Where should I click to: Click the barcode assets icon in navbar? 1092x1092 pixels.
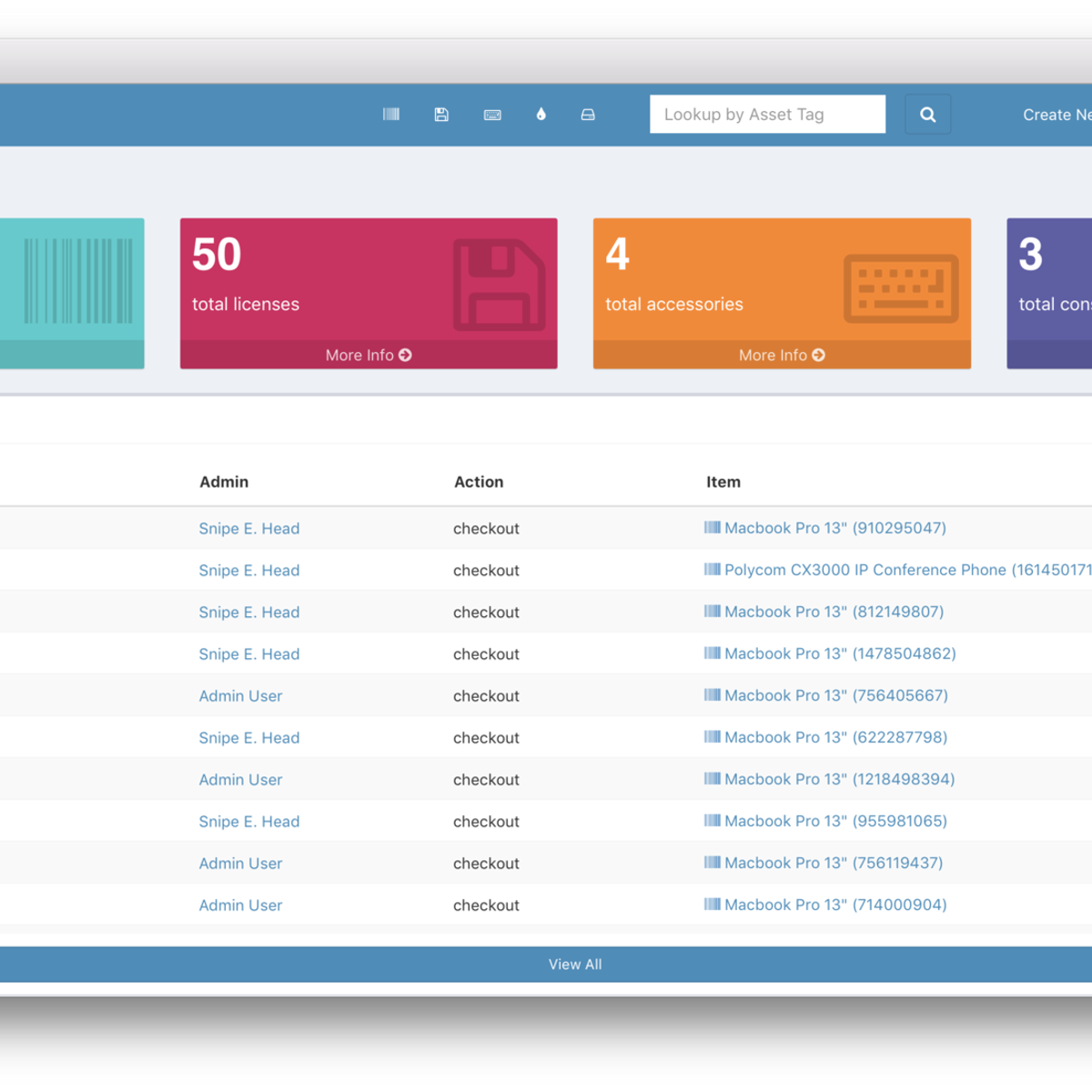pos(391,115)
